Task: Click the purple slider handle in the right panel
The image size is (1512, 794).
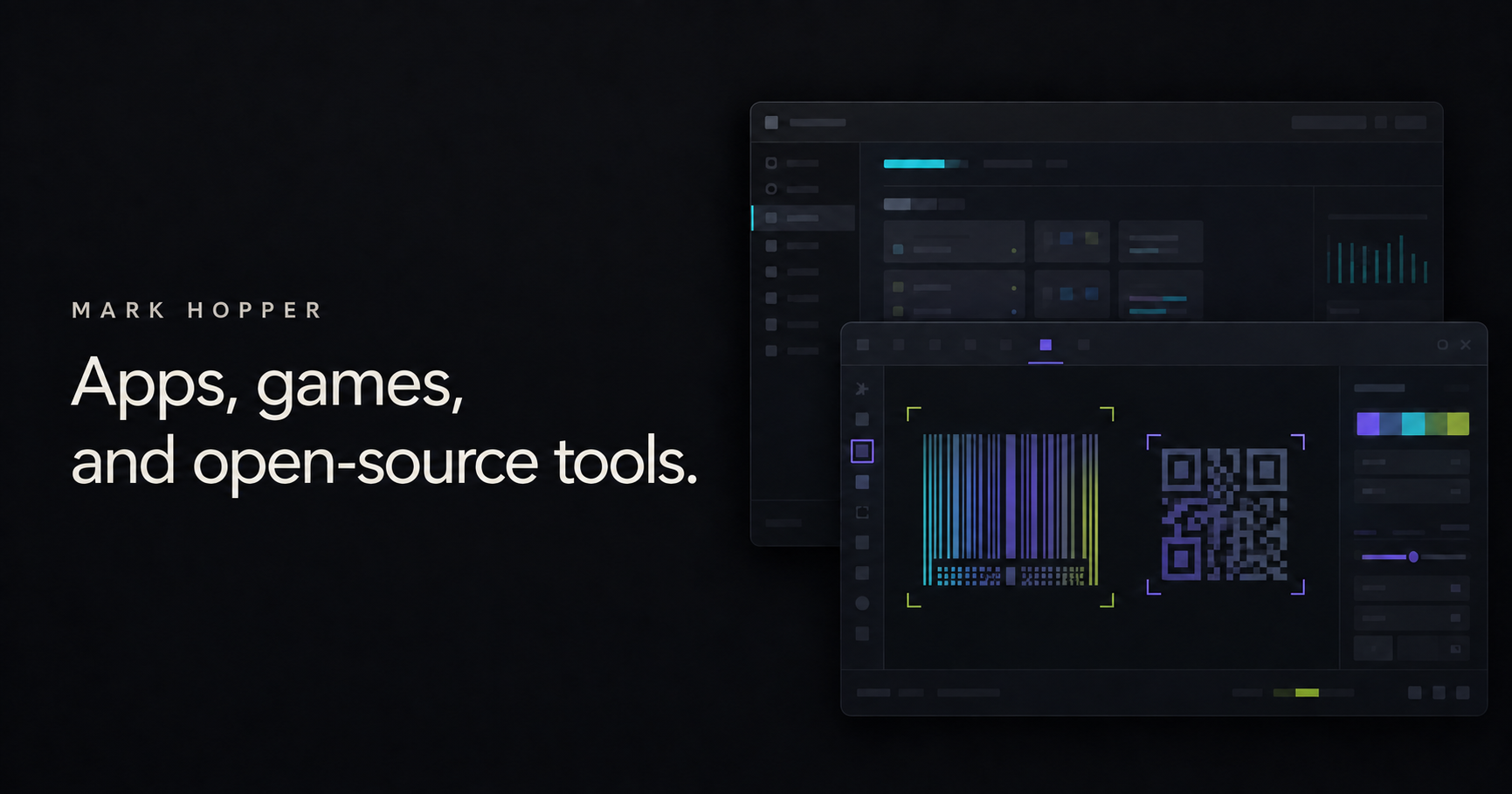Action: pos(1413,556)
